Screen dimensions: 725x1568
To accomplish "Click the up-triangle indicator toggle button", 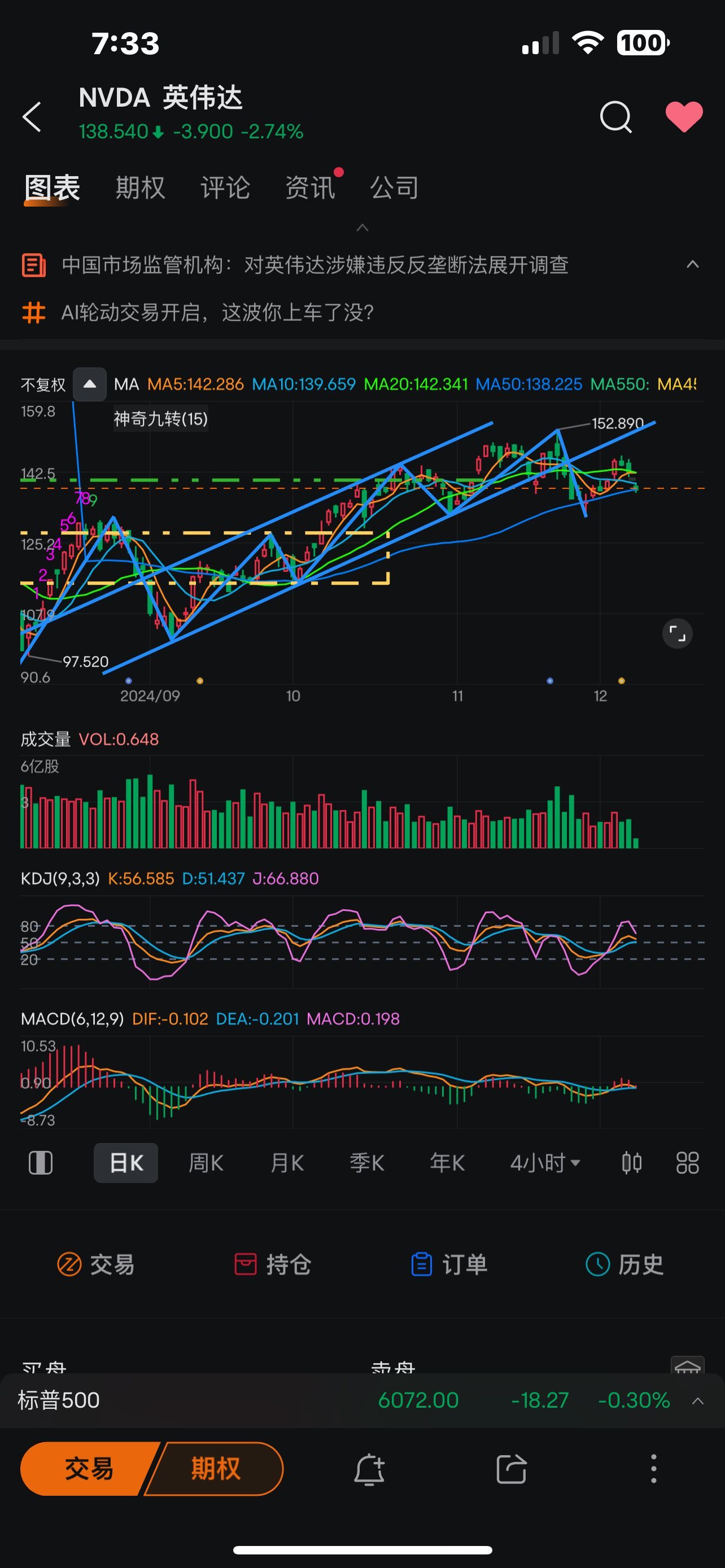I will tap(89, 384).
